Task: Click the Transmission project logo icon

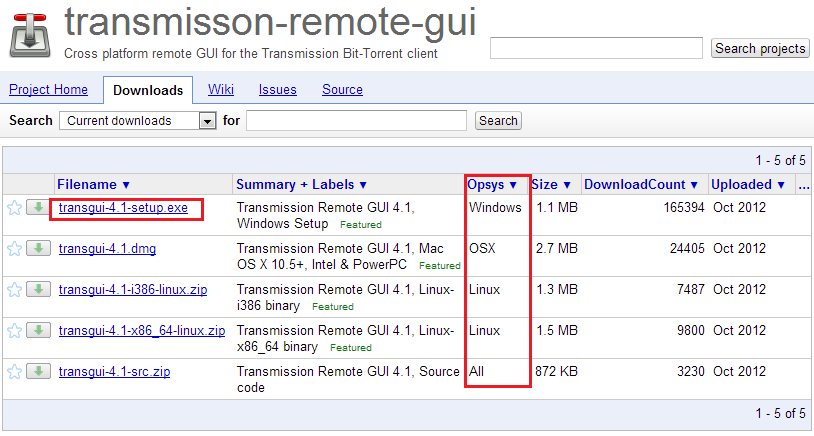Action: click(x=32, y=35)
